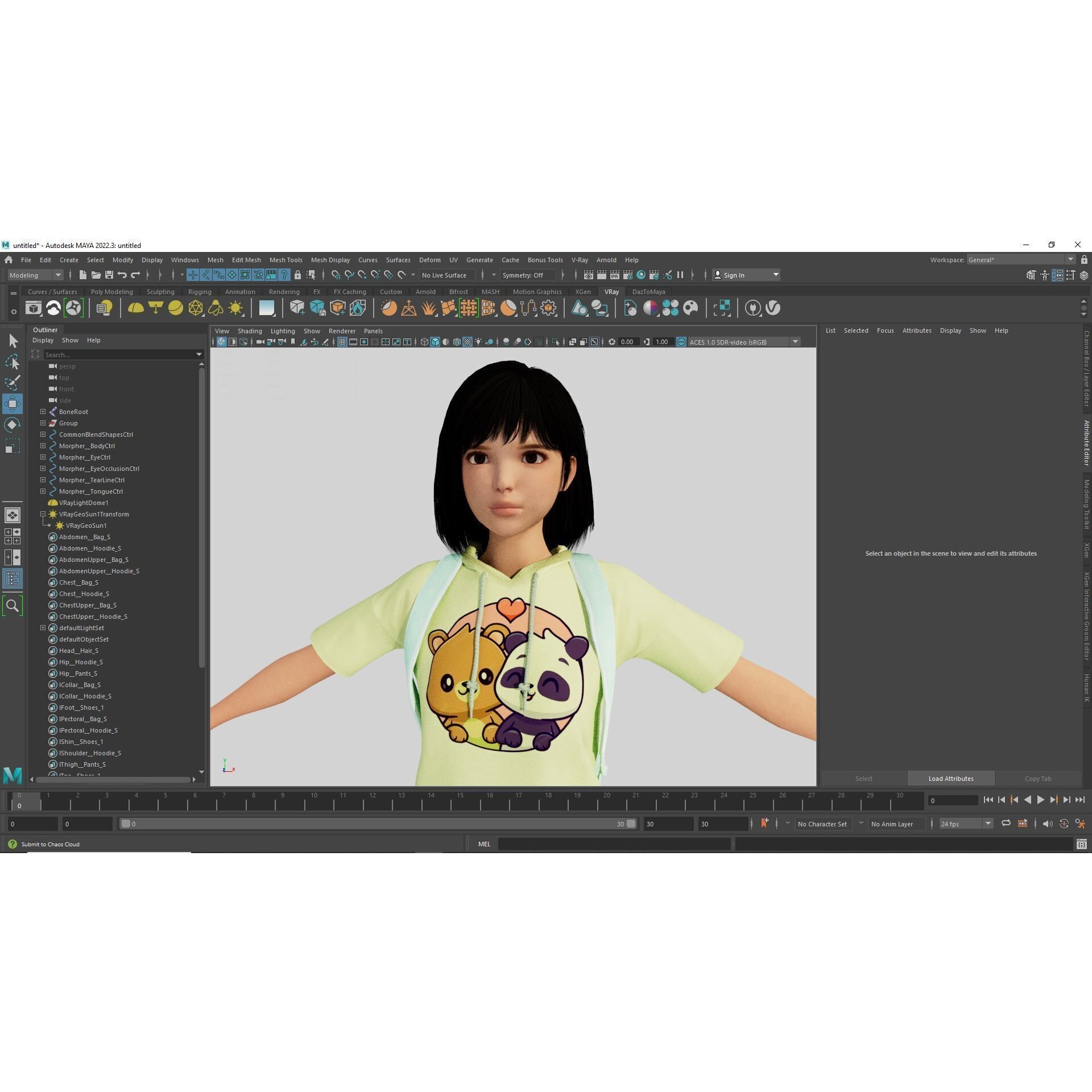Redo the last action
The width and height of the screenshot is (1092, 1092).
pyautogui.click(x=135, y=275)
